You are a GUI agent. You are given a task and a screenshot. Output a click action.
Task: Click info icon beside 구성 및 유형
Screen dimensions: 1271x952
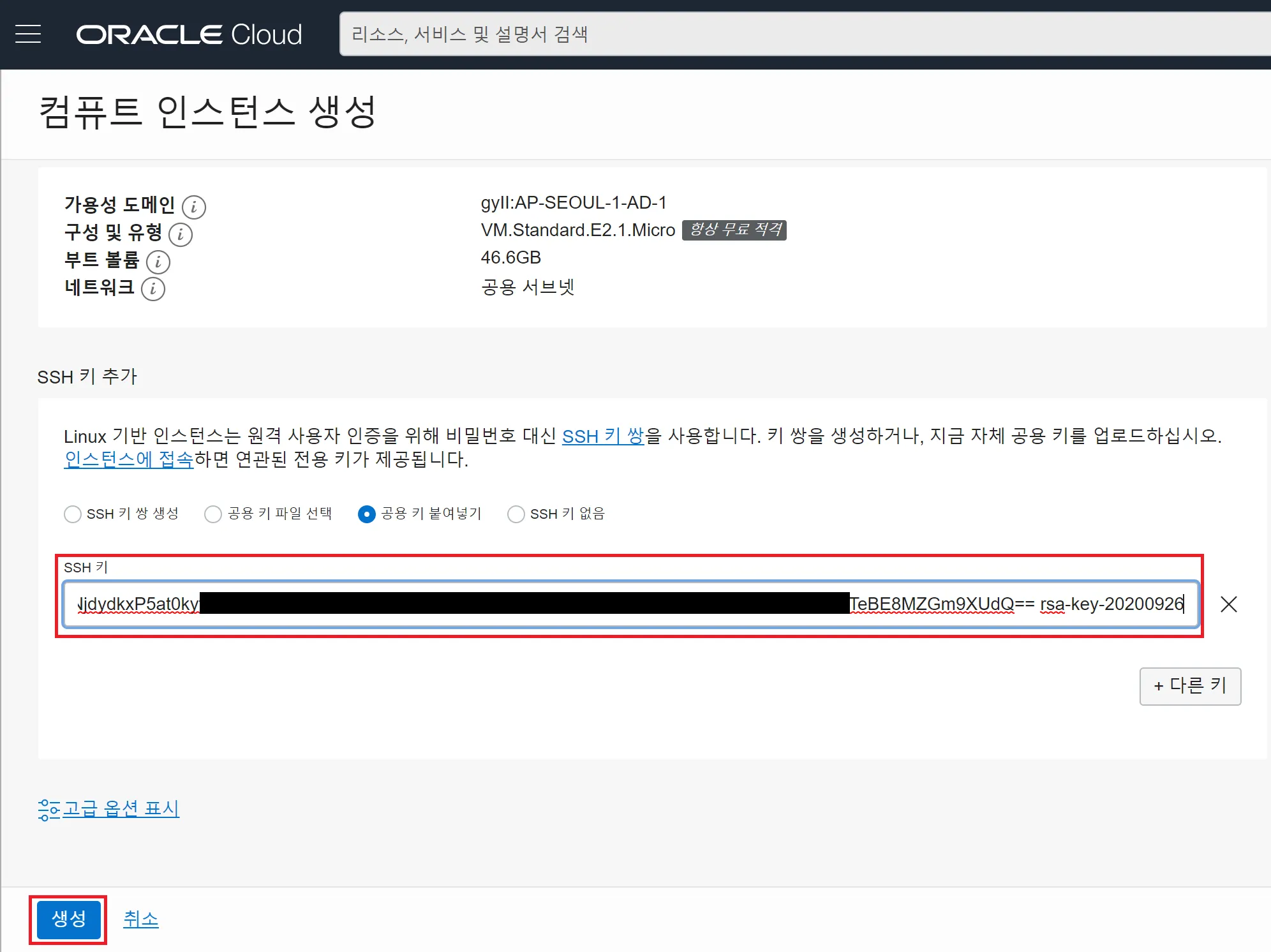click(x=181, y=234)
